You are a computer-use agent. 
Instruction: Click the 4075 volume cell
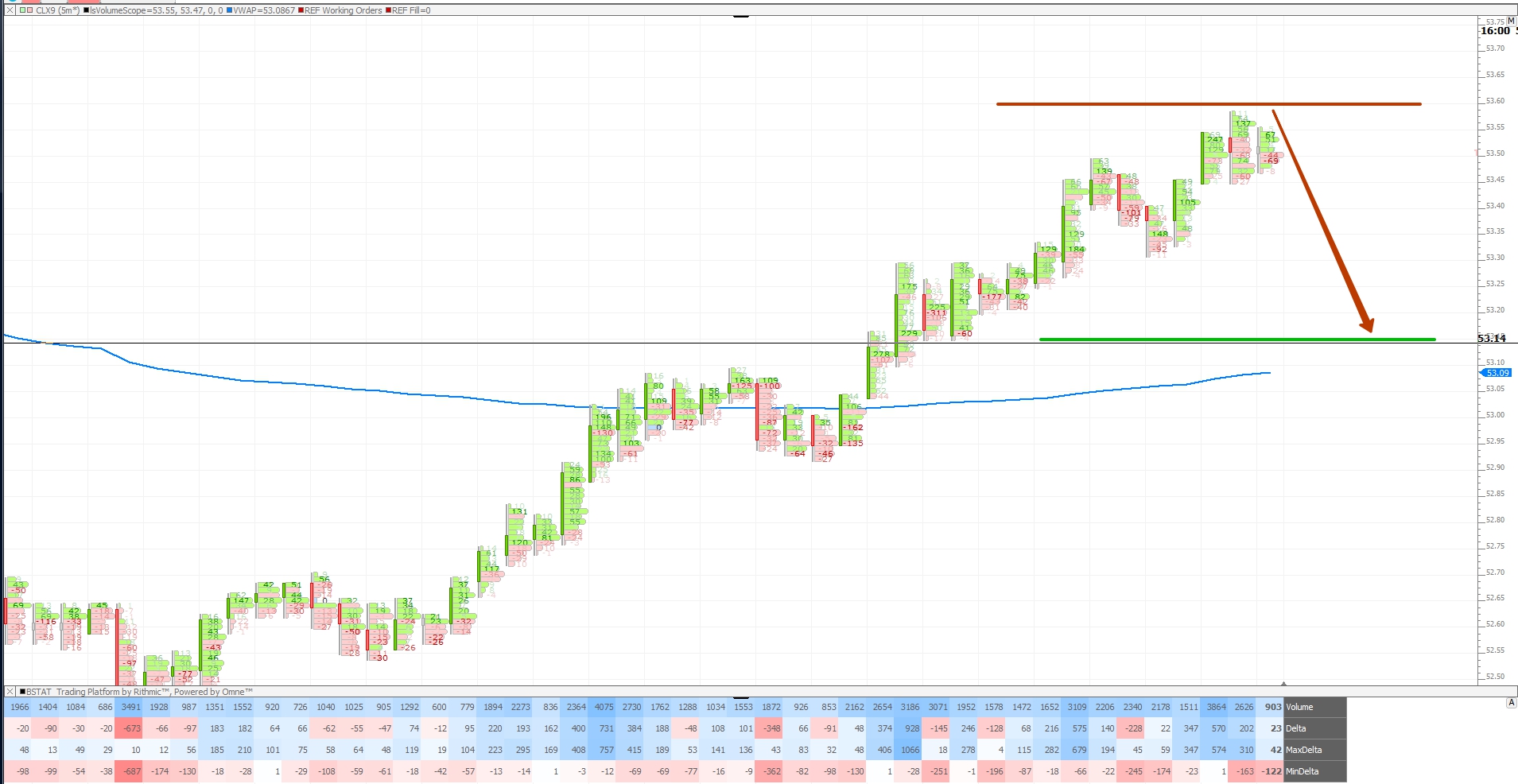[x=602, y=707]
